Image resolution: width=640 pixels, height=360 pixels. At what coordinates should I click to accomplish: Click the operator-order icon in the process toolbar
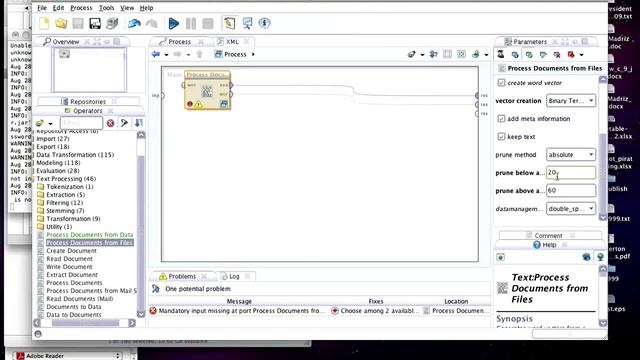(x=433, y=54)
